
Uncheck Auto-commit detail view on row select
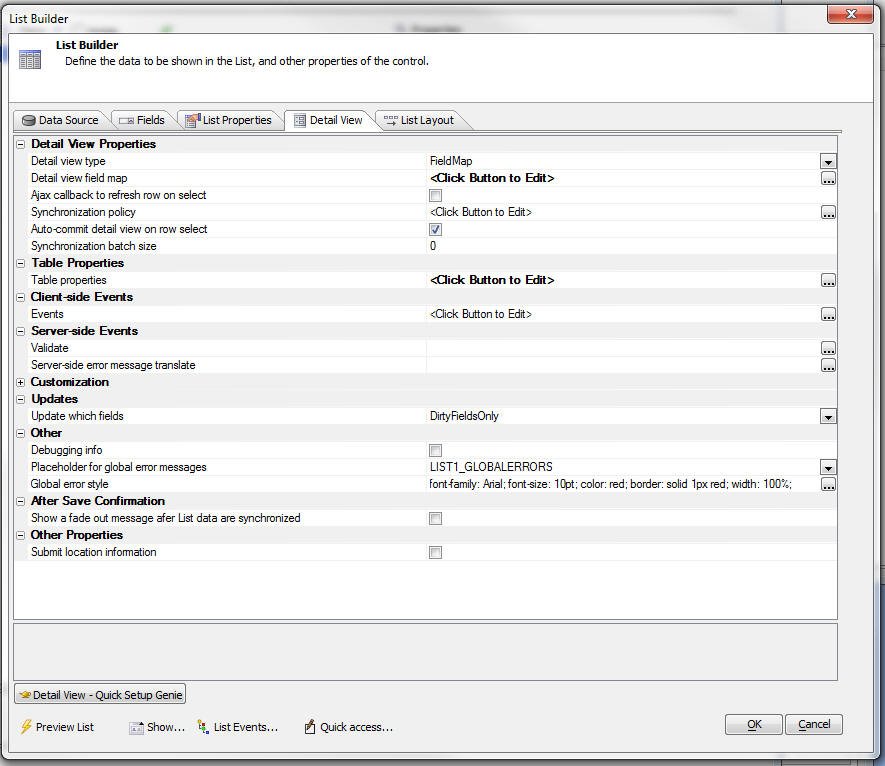tap(435, 230)
